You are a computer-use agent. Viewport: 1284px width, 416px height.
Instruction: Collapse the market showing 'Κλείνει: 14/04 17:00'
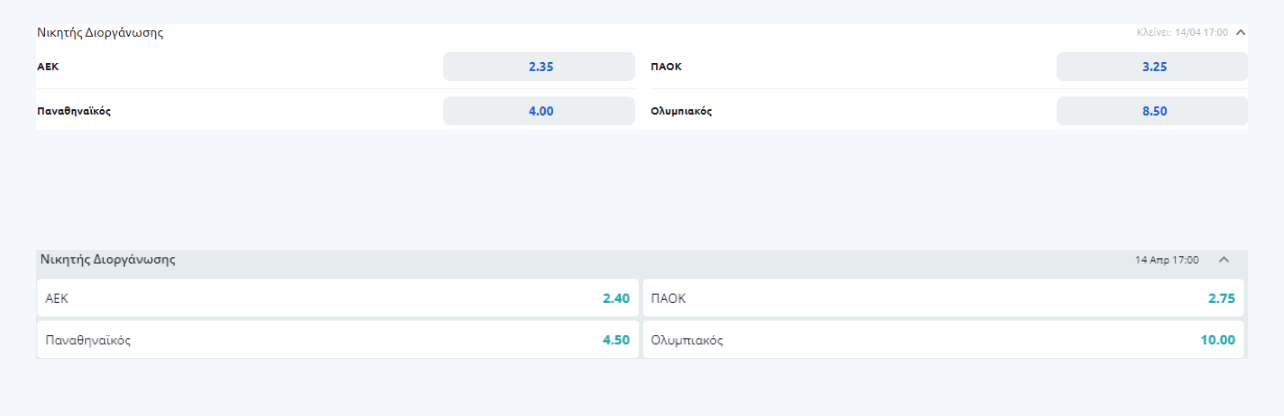point(1240,32)
